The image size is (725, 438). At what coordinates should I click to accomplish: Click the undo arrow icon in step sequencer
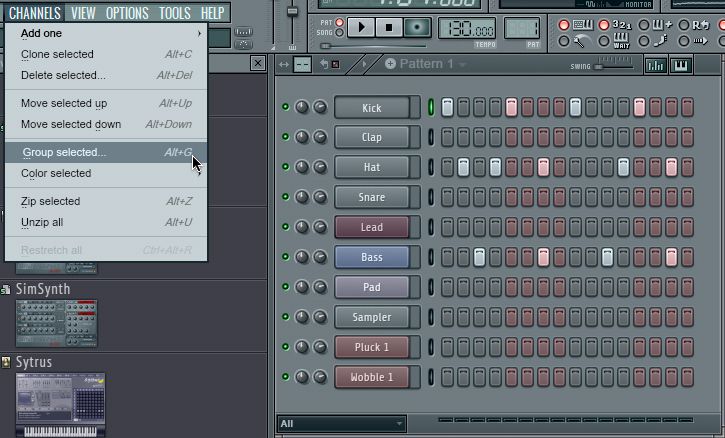click(x=324, y=64)
